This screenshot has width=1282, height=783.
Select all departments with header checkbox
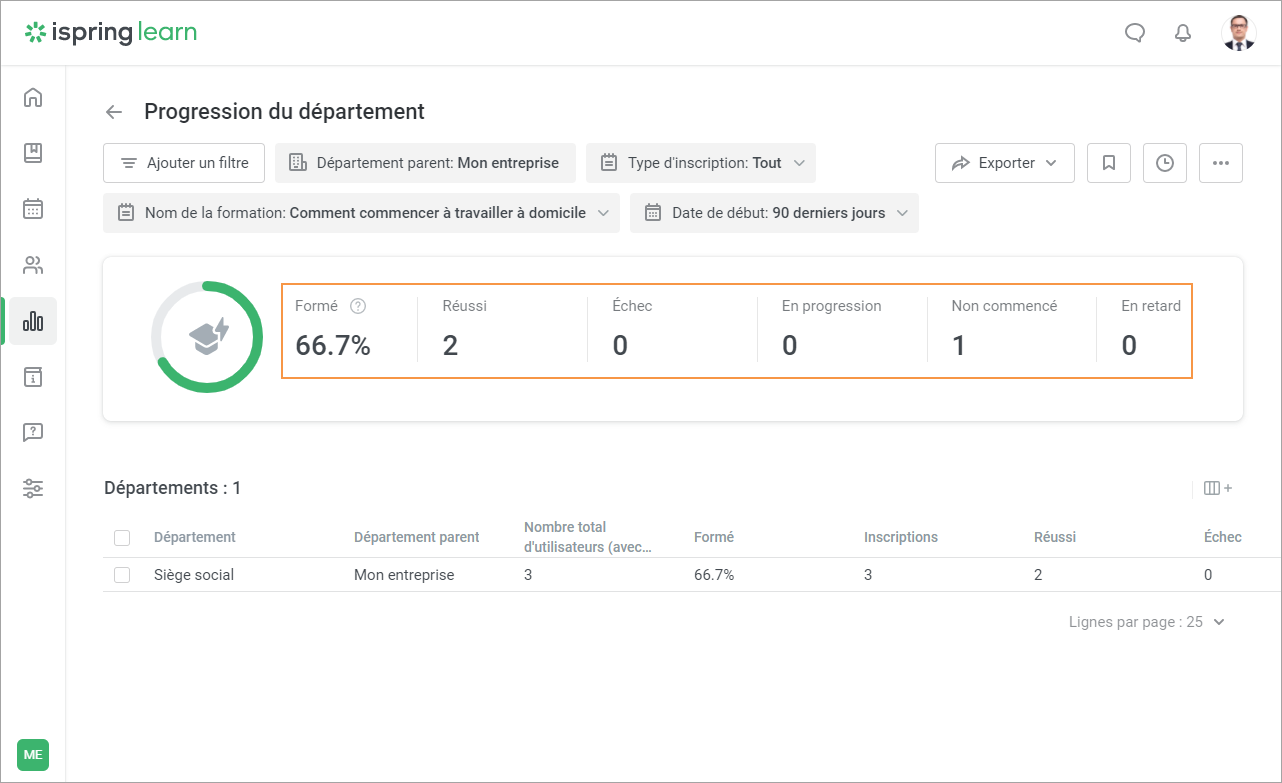(122, 538)
